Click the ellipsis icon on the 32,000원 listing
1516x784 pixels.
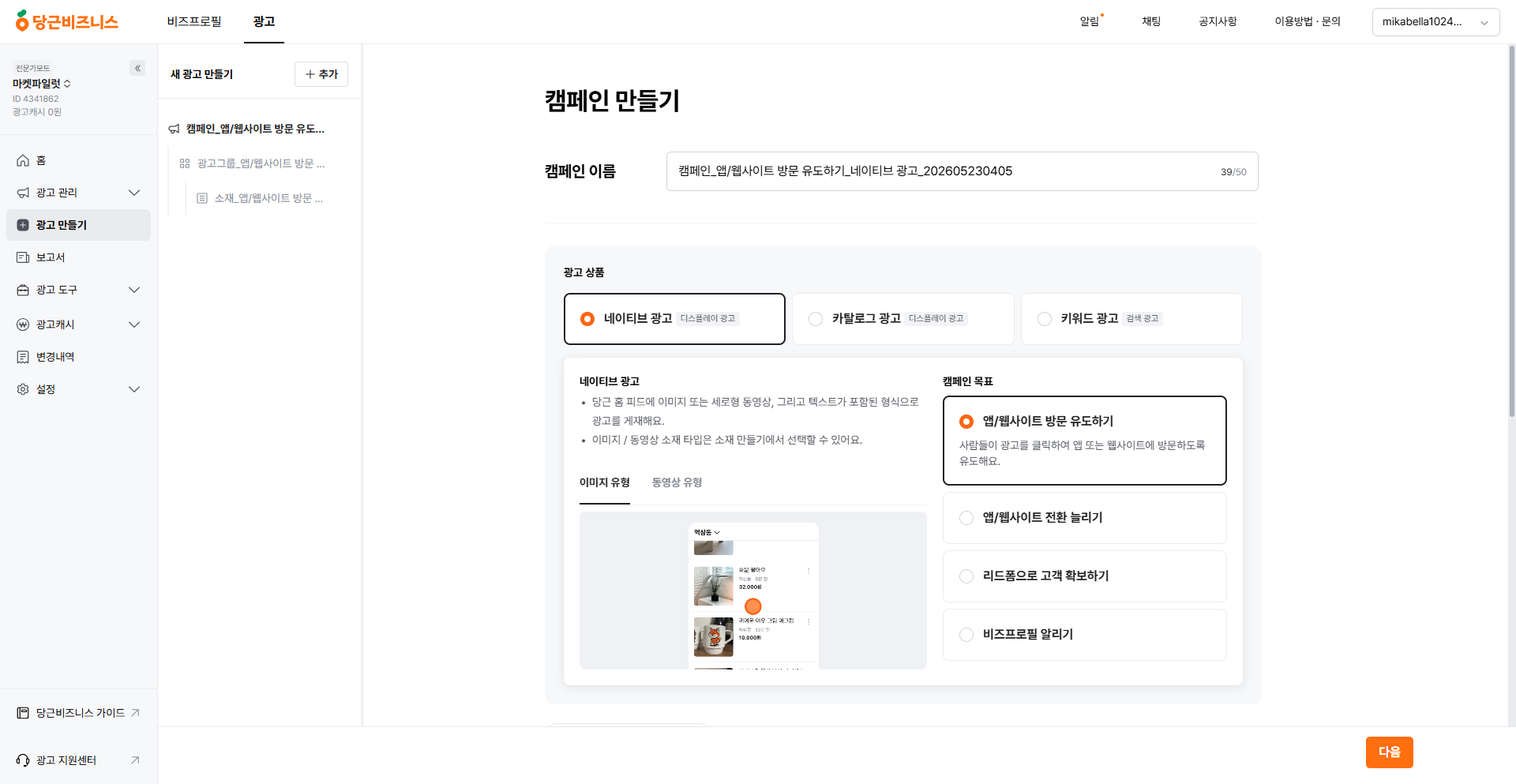click(809, 571)
